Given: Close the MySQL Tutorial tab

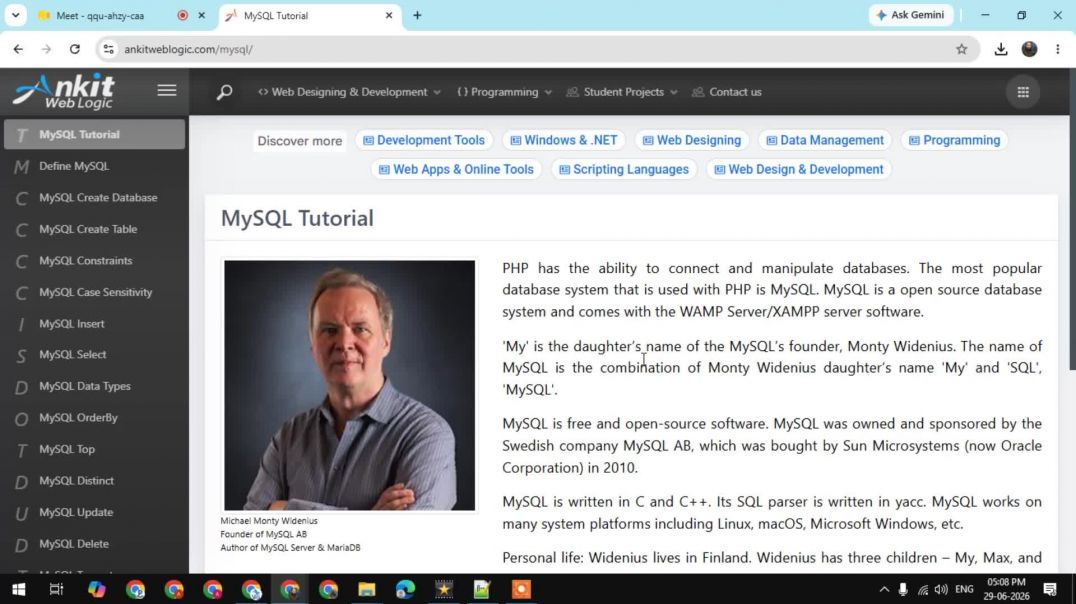Looking at the screenshot, I should 389,15.
